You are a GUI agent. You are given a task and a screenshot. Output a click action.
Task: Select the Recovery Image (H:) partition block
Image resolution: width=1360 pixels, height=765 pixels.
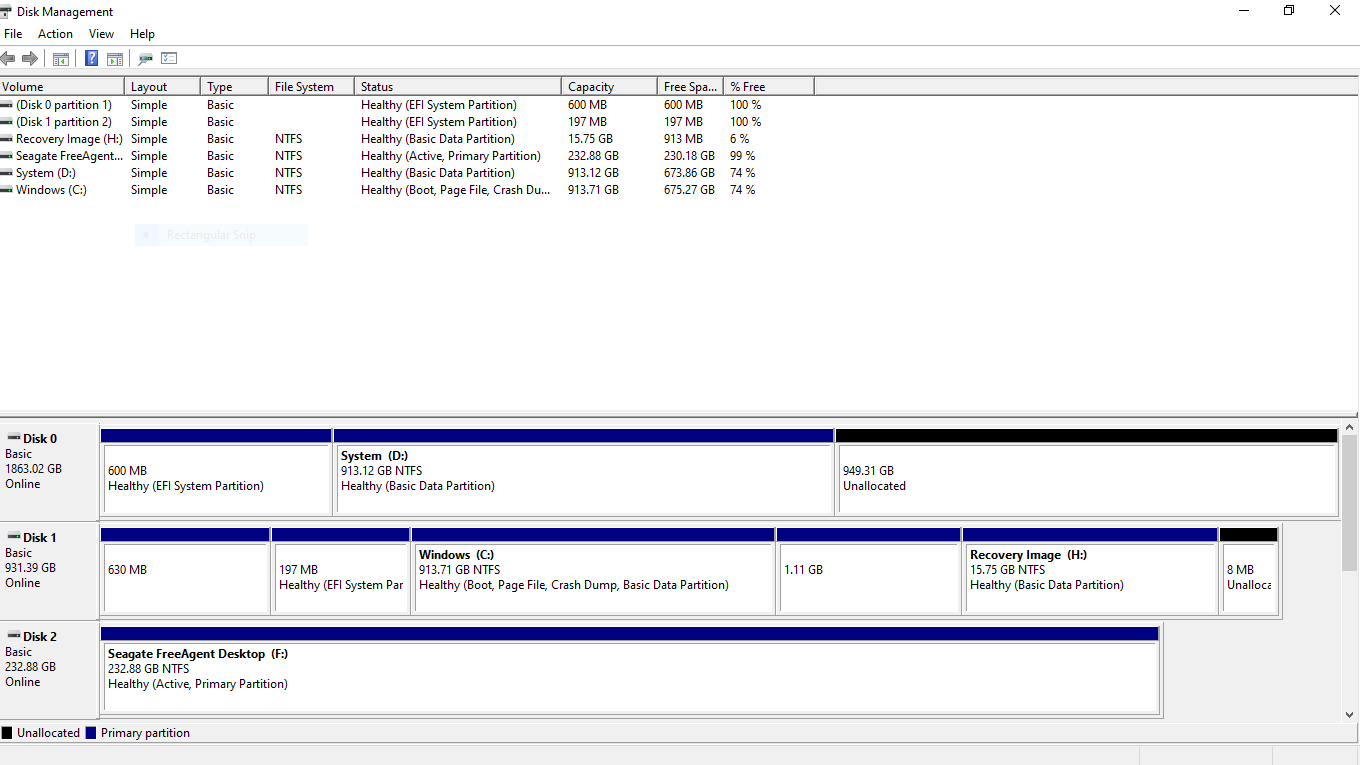tap(1090, 571)
